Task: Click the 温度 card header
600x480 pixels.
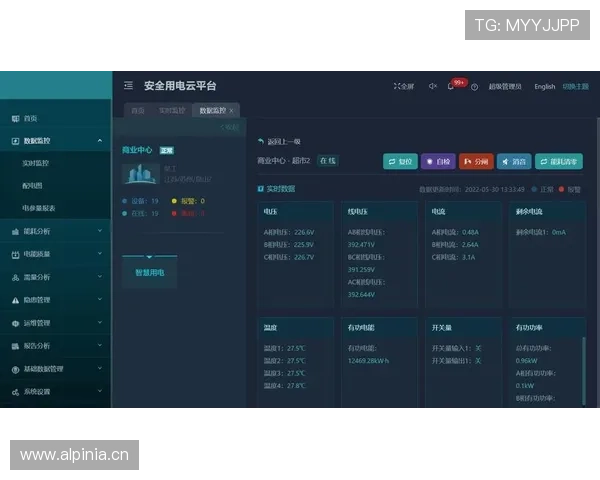Action: tap(296, 328)
